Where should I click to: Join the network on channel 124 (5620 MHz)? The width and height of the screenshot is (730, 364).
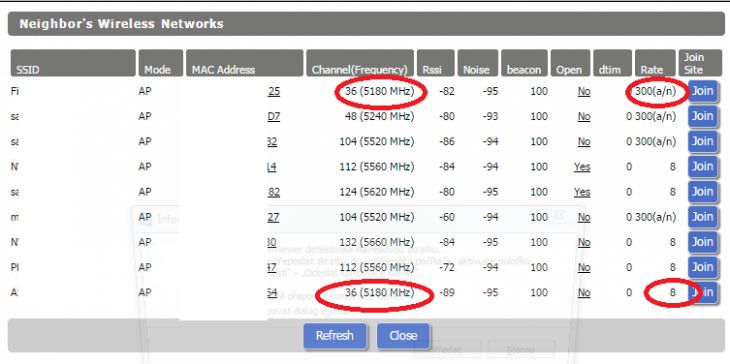coord(702,192)
